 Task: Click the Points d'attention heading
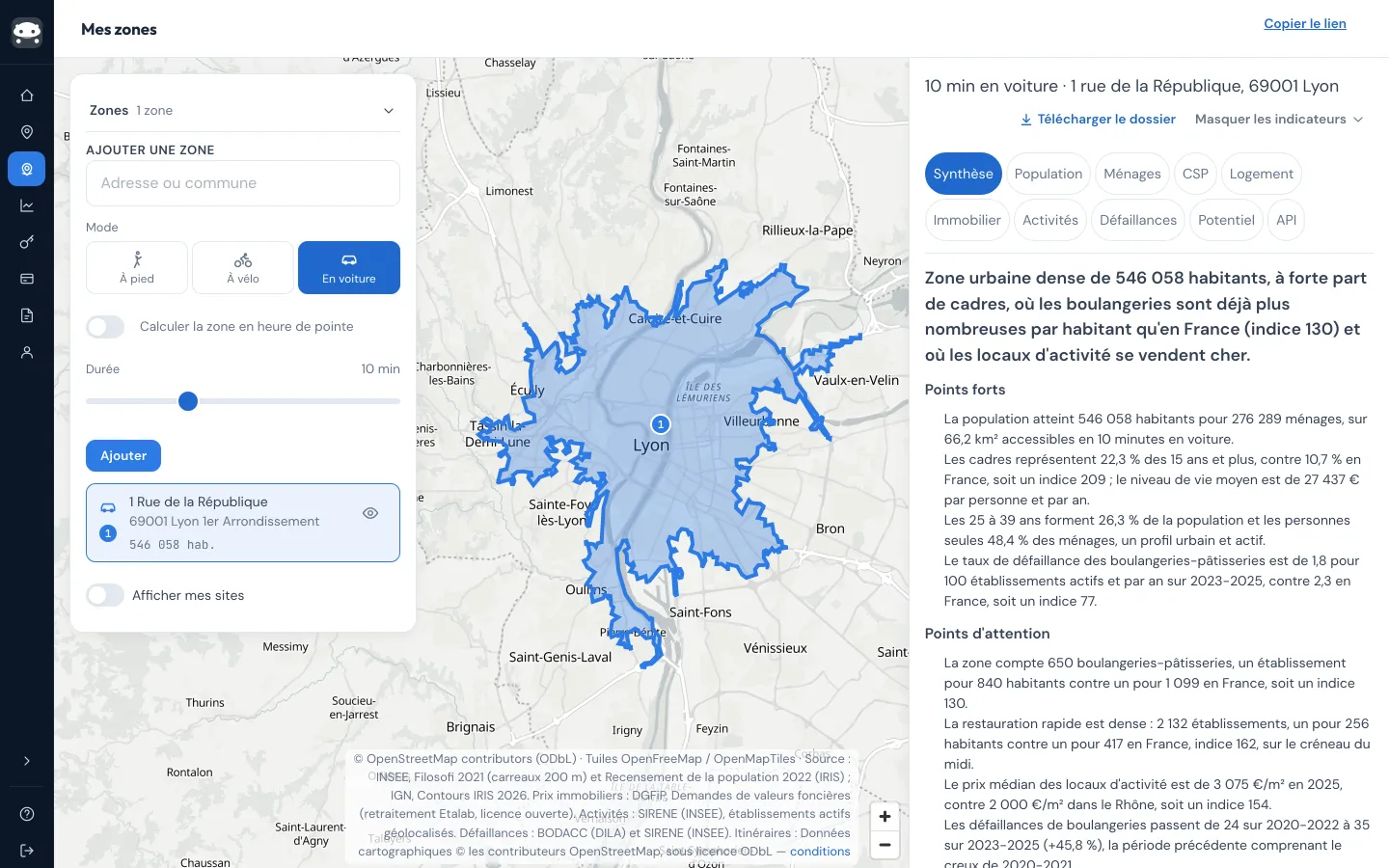pyautogui.click(x=987, y=634)
